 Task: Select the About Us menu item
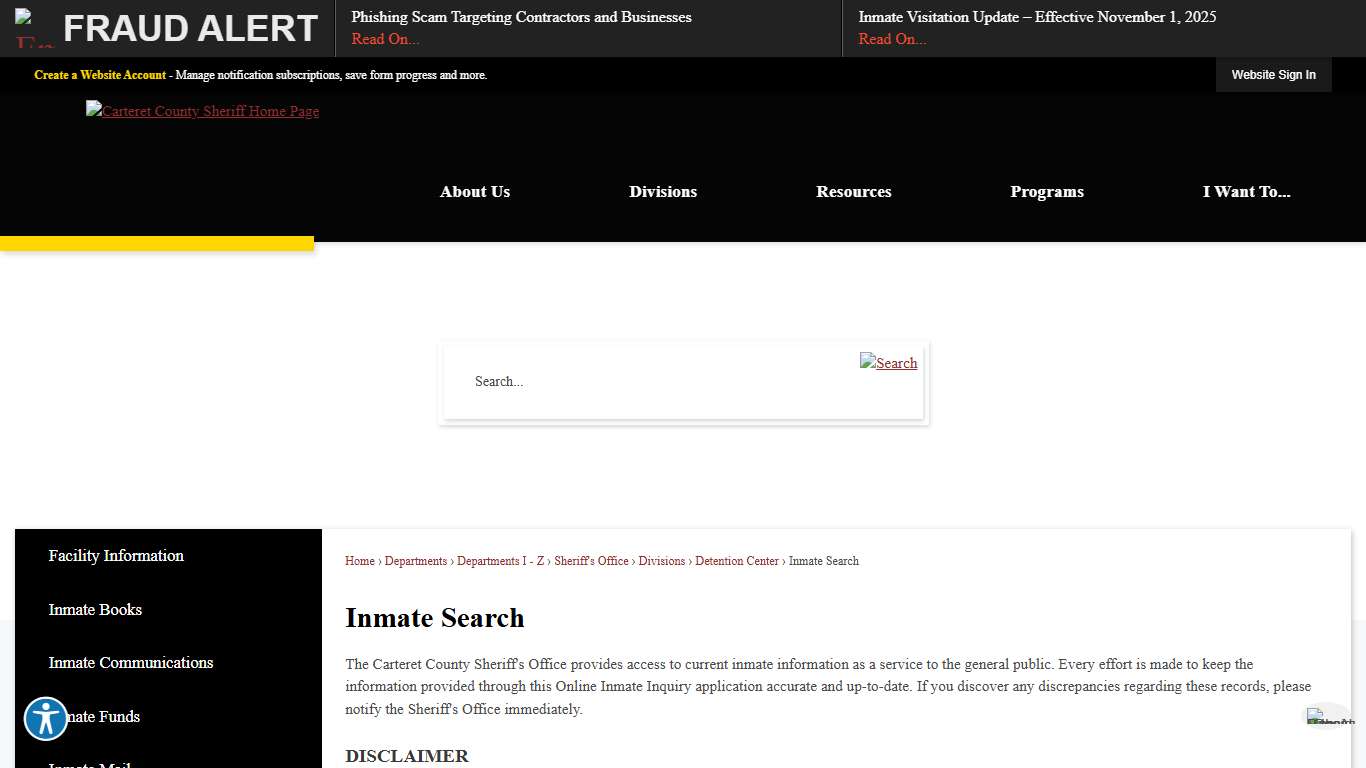click(x=474, y=191)
